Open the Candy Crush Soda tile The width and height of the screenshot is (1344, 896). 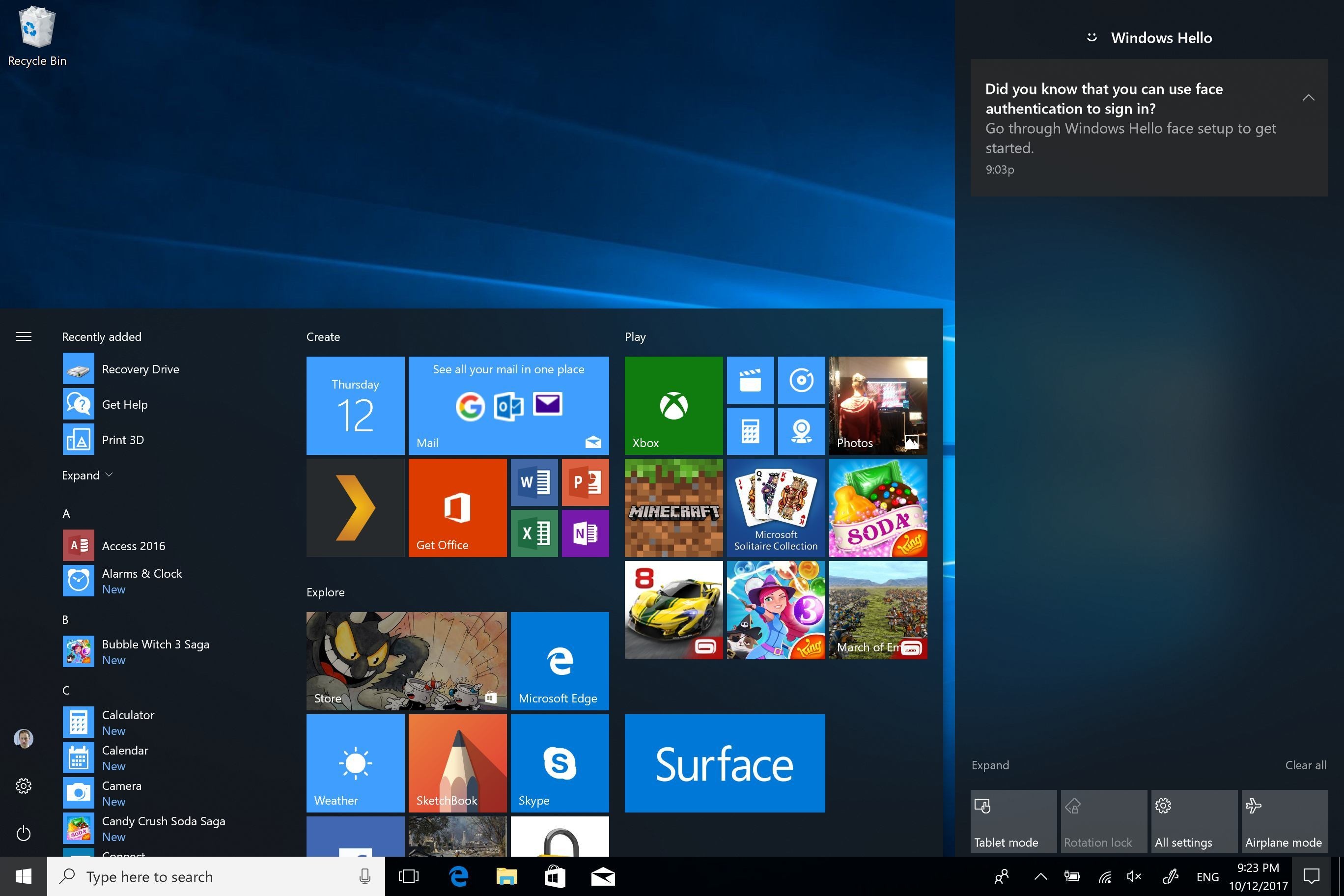(x=878, y=507)
